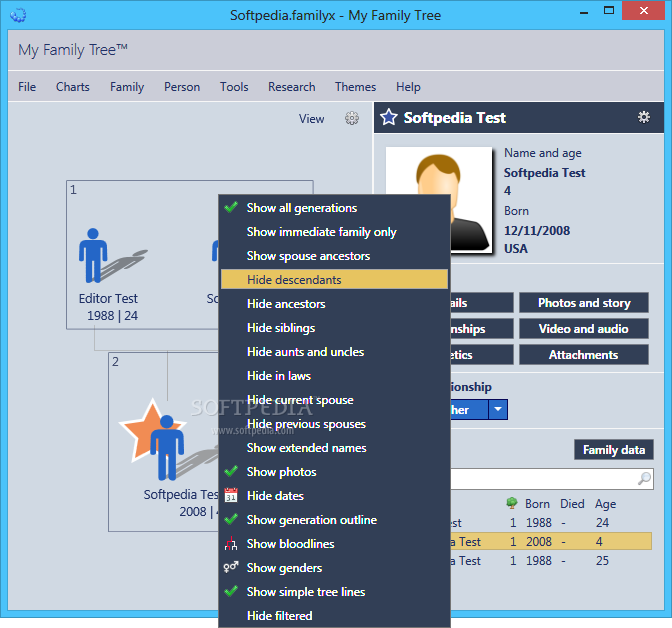672x628 pixels.
Task: Select the family row with age 24
Action: click(551, 523)
